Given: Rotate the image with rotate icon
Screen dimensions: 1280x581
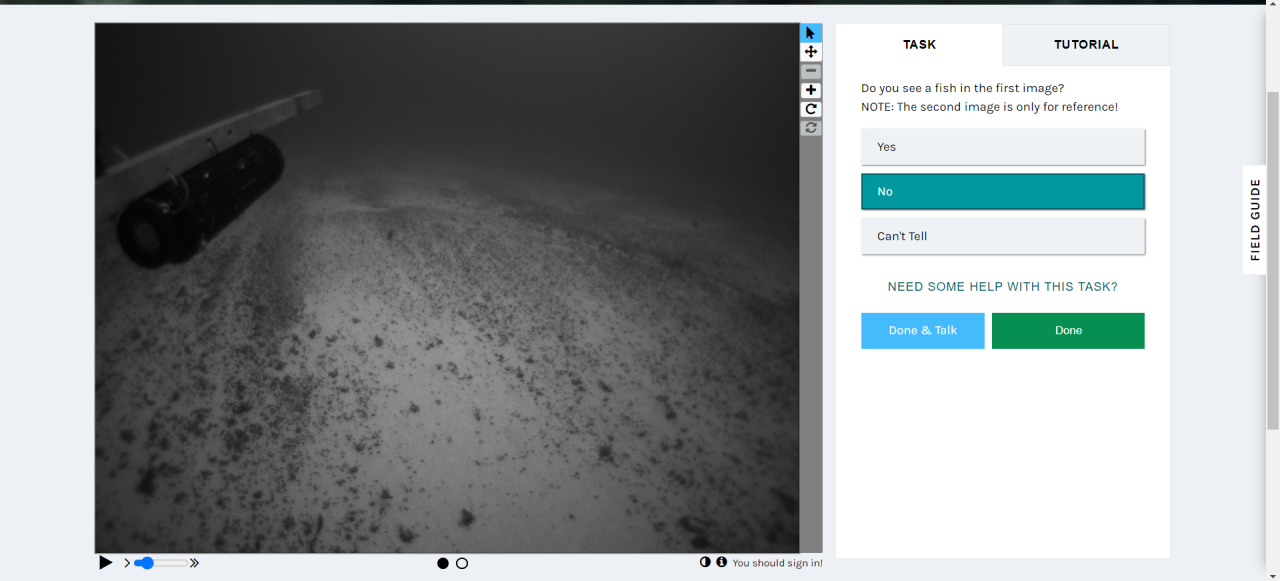Looking at the screenshot, I should pos(811,109).
